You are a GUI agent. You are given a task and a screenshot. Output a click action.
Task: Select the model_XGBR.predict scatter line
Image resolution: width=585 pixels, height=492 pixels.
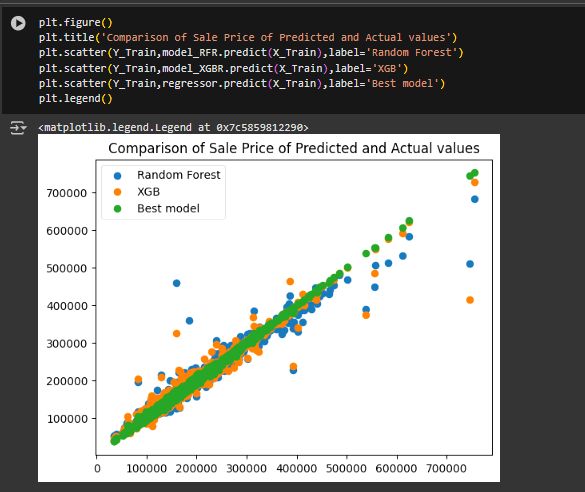pyautogui.click(x=223, y=68)
